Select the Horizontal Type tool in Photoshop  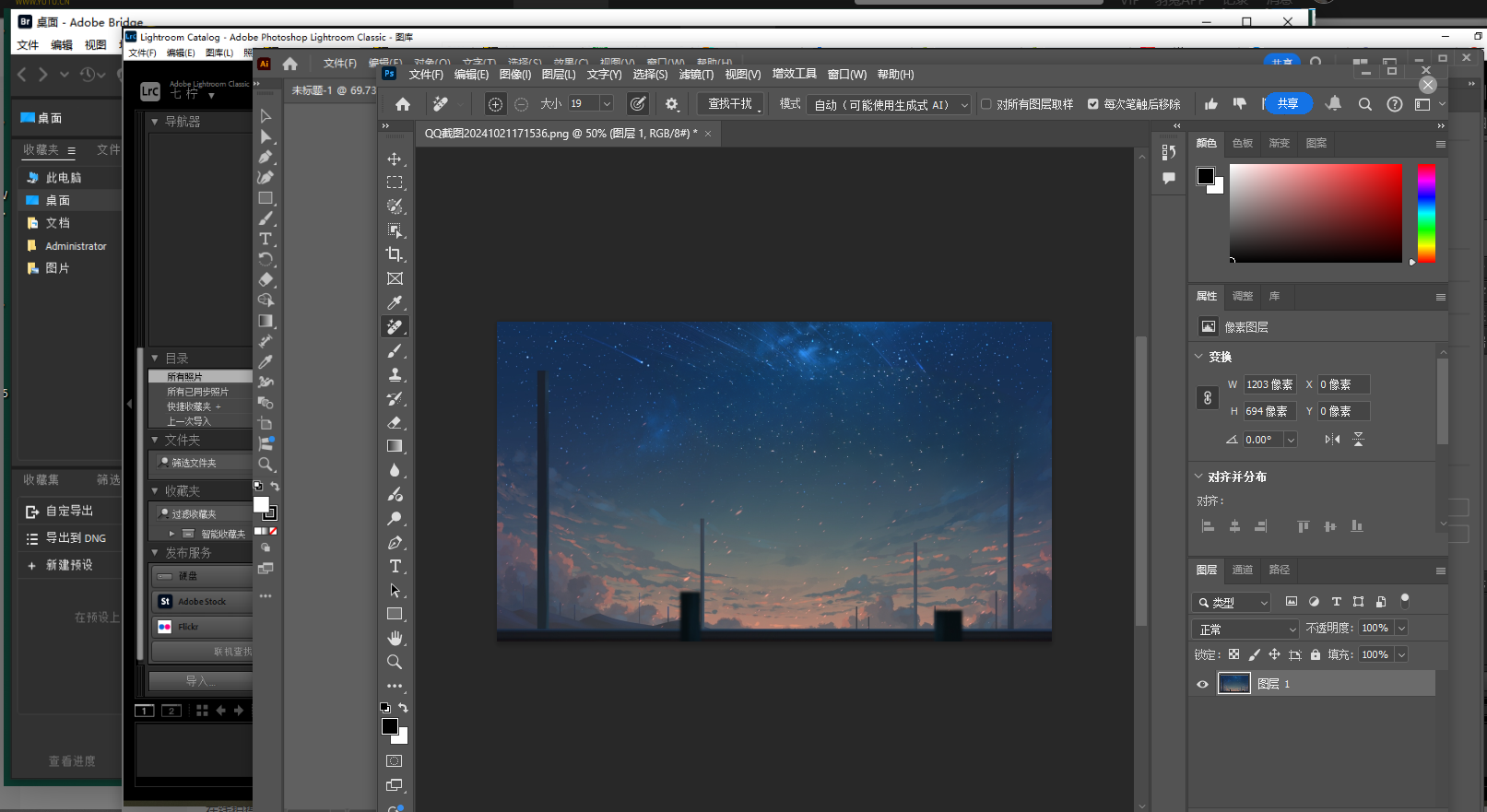pos(395,566)
